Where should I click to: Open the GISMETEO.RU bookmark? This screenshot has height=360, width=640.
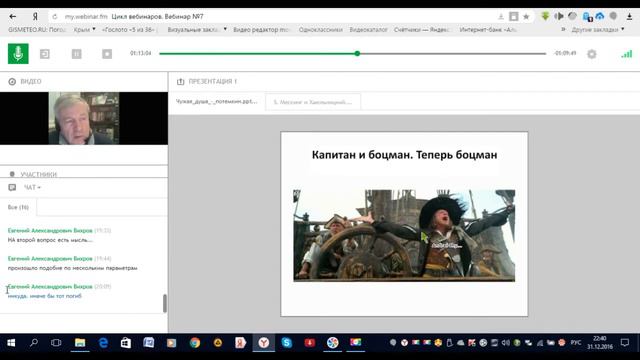37,30
